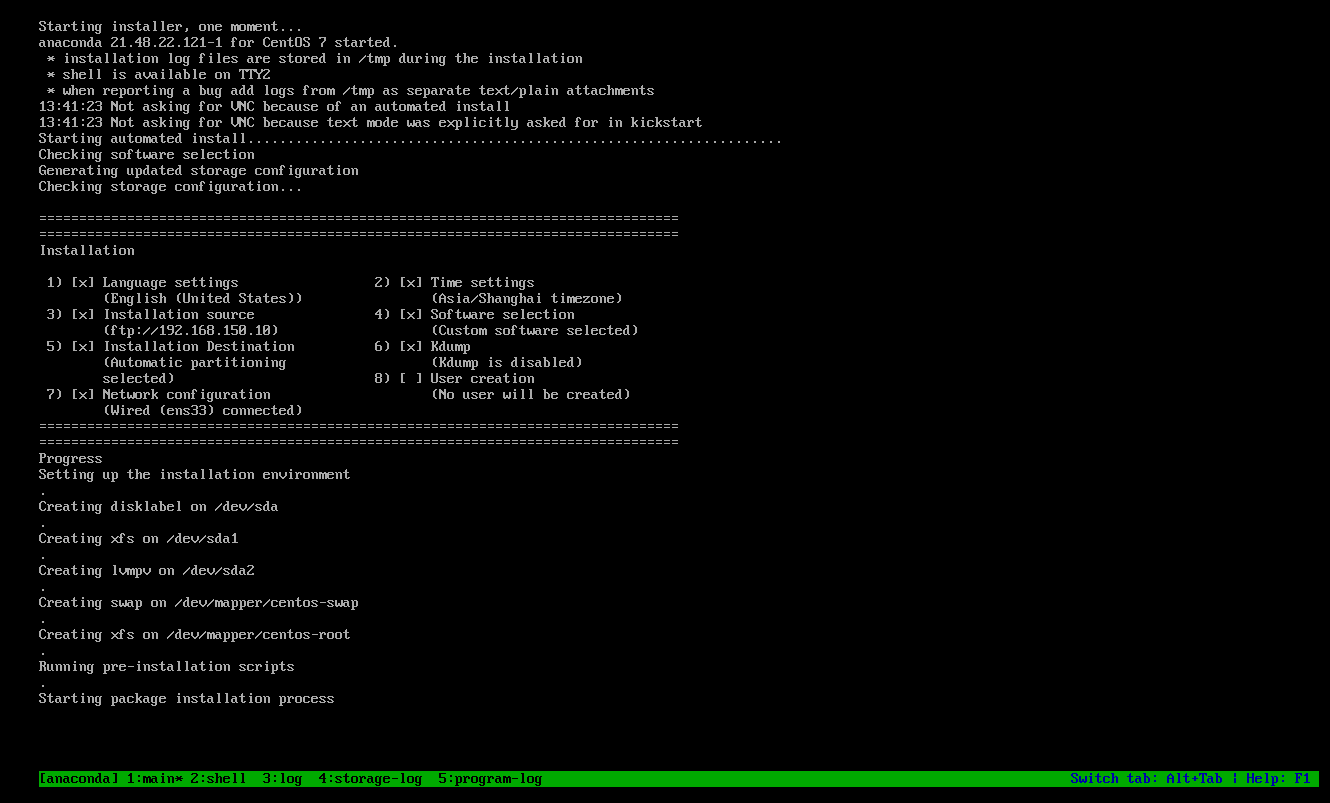Click "Running pre-installation scripts" line
1330x803 pixels.
click(167, 667)
